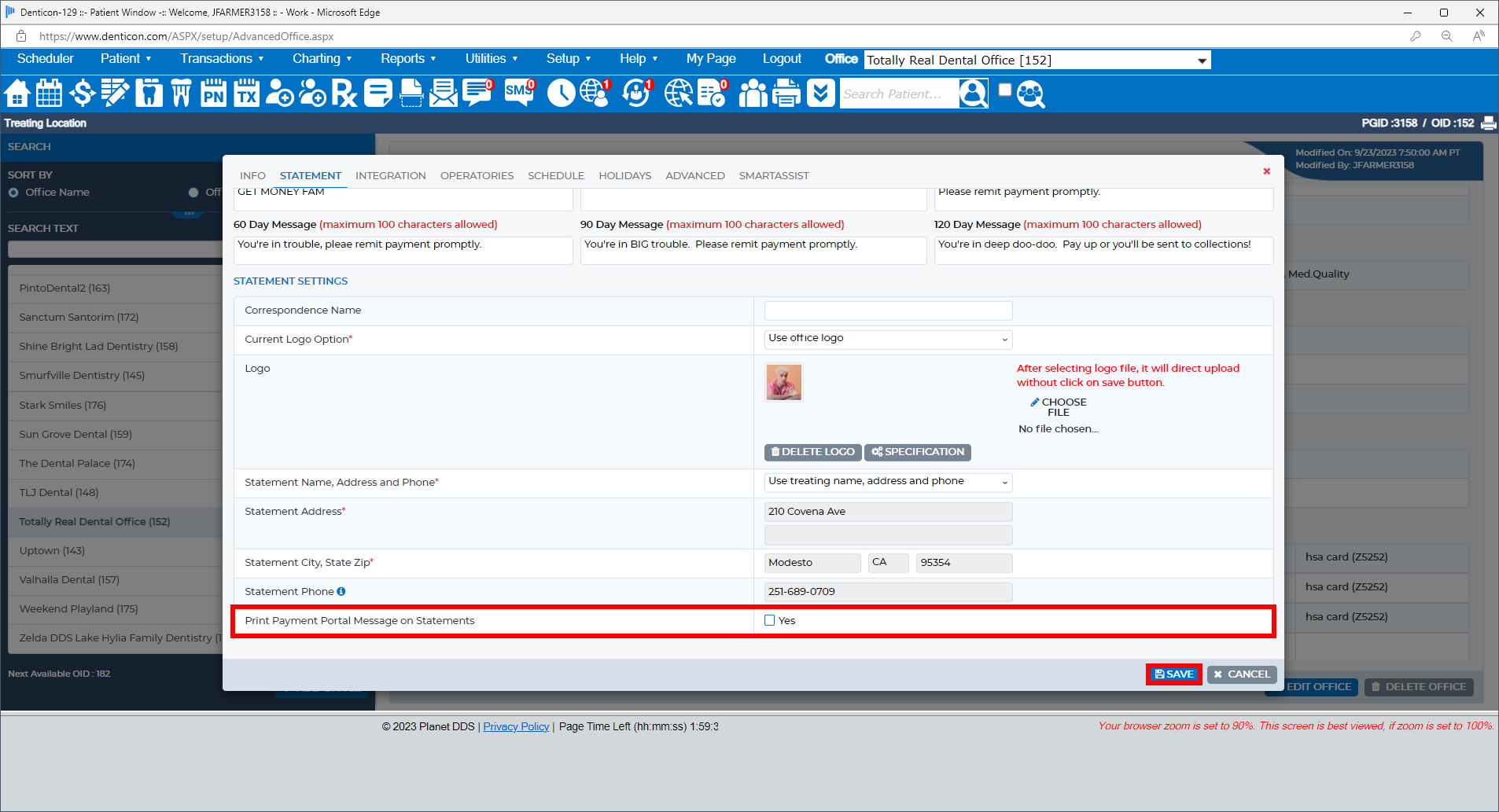Open the Office selector dropdown
Screen dimensions: 1499x812
(x=1037, y=61)
